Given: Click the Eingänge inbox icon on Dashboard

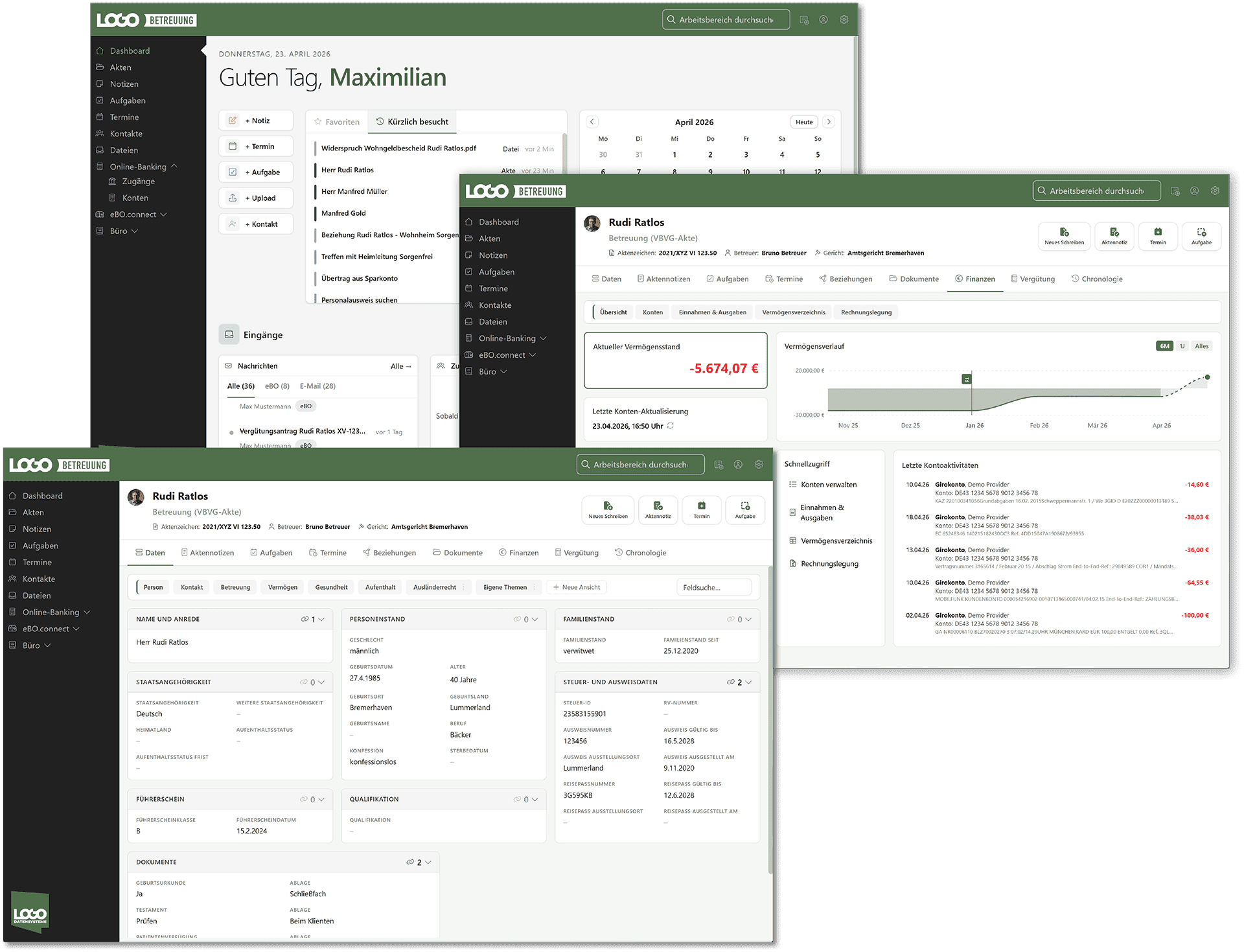Looking at the screenshot, I should click(x=229, y=334).
